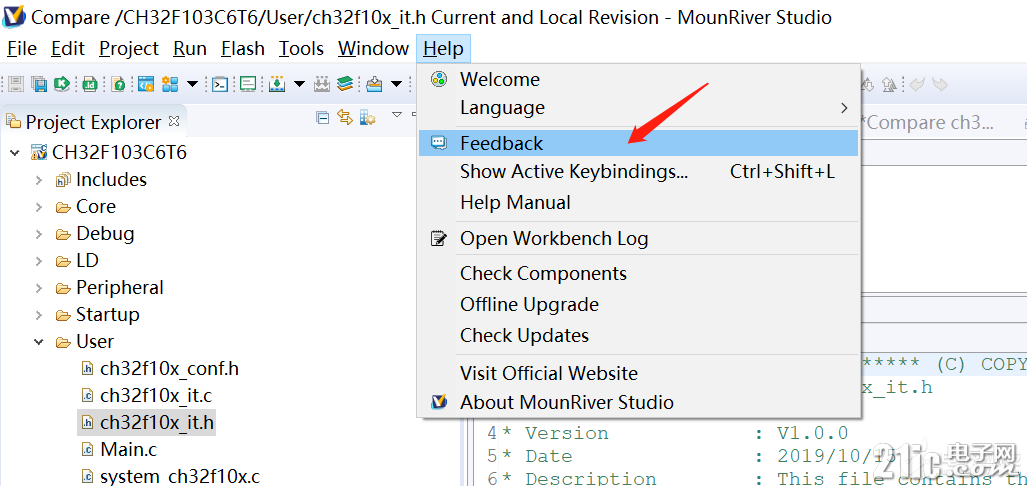Open Project Explorer view menu triangle
This screenshot has height=486, width=1027.
click(x=396, y=115)
